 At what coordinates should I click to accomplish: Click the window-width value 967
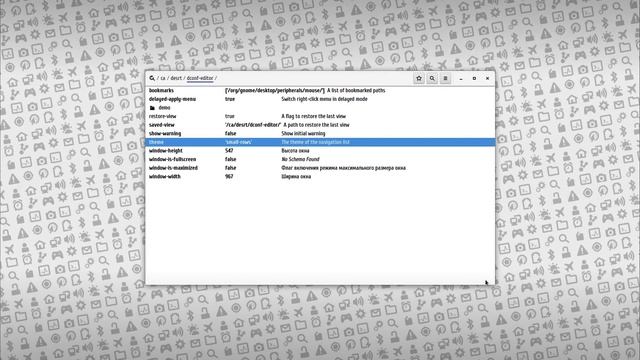229,176
